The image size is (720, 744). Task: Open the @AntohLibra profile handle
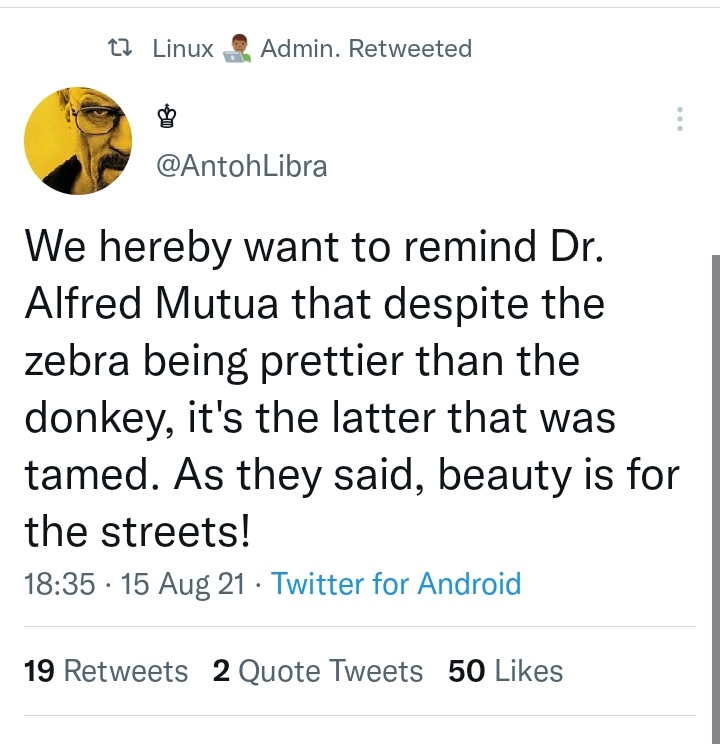[x=241, y=165]
